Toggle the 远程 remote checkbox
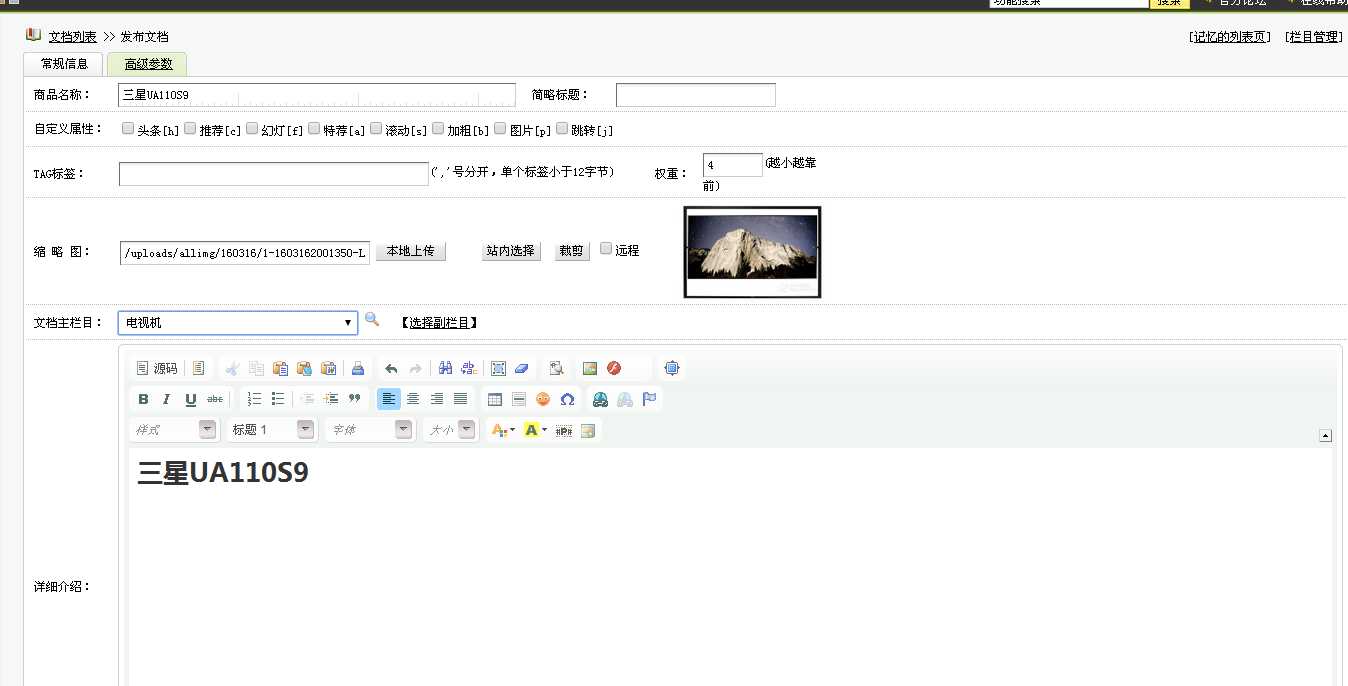This screenshot has height=686, width=1348. pos(606,249)
